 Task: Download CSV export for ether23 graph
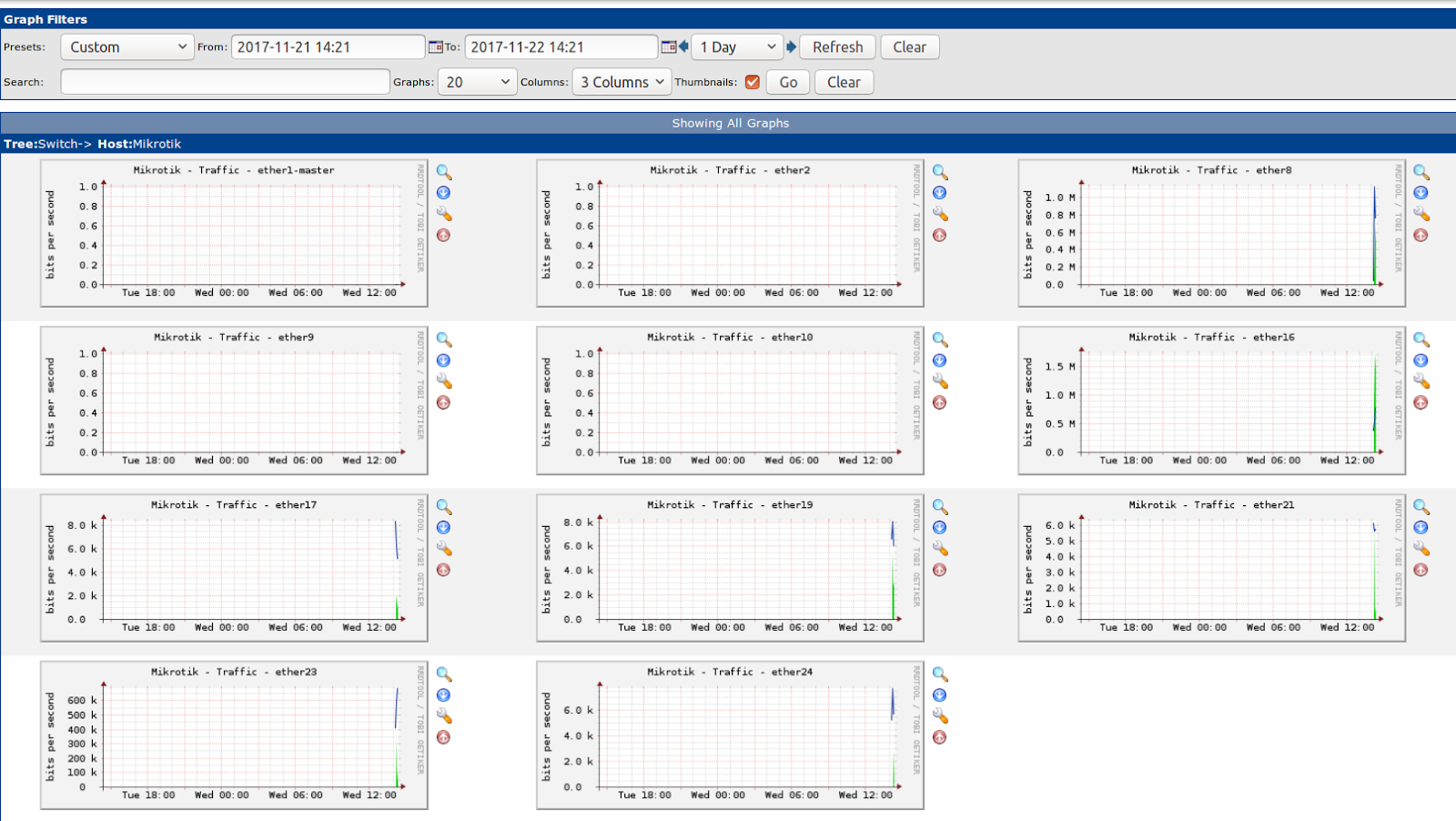(x=444, y=694)
